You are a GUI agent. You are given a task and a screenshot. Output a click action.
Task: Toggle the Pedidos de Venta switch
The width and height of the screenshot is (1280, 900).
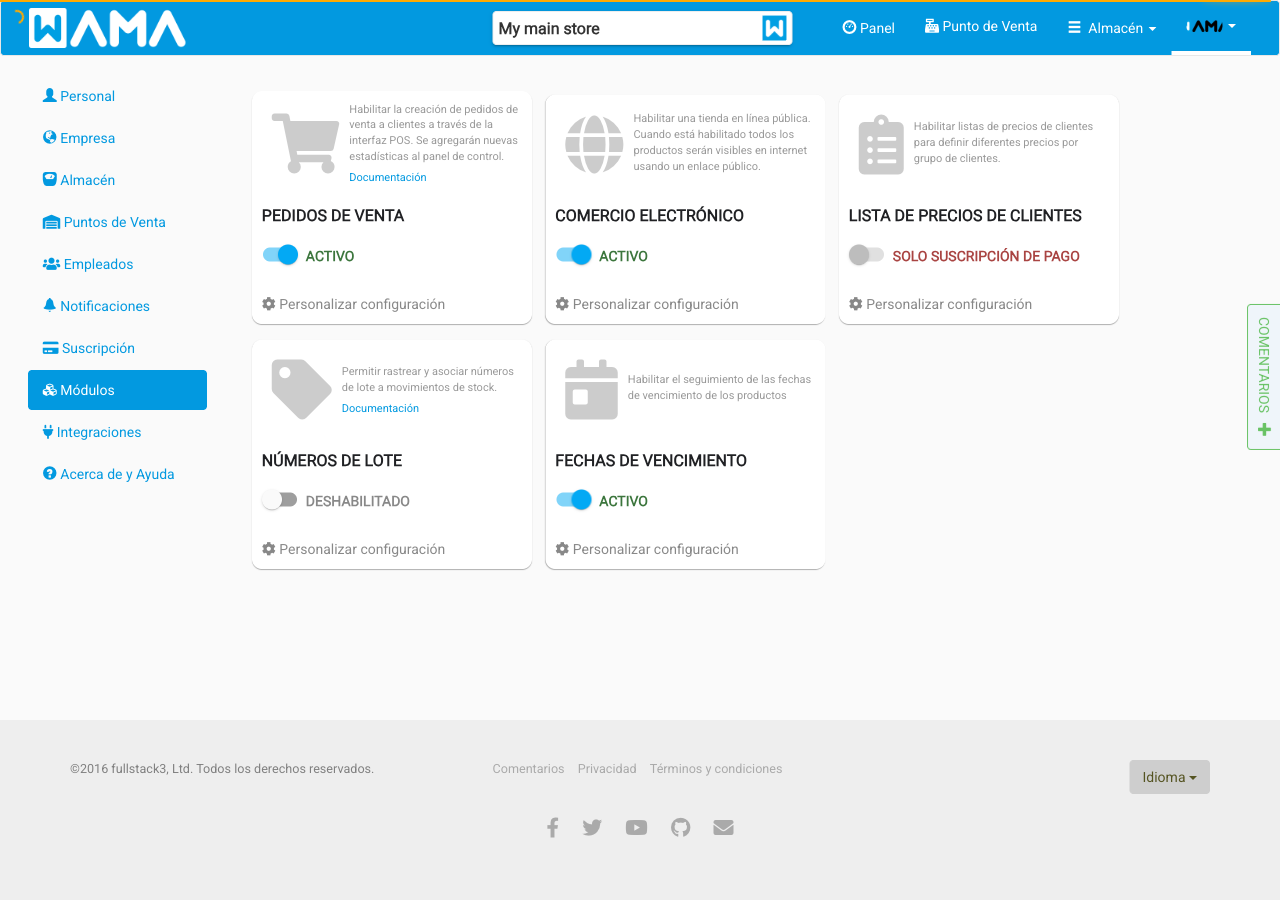pos(281,255)
